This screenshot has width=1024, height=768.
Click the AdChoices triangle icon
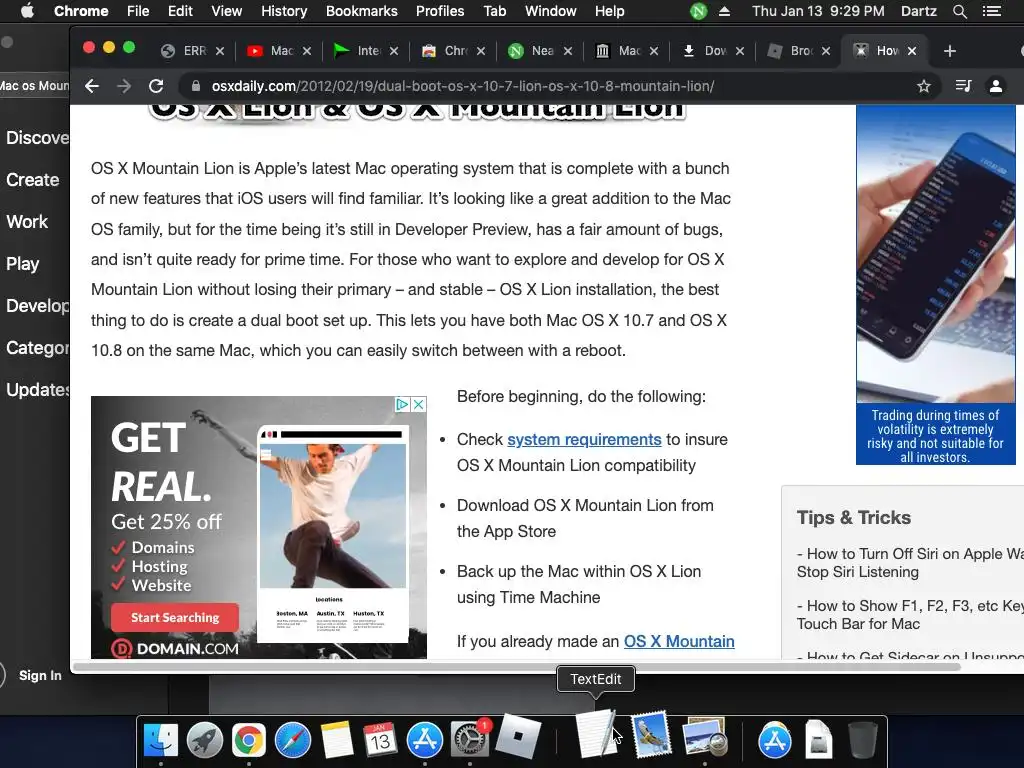[403, 404]
